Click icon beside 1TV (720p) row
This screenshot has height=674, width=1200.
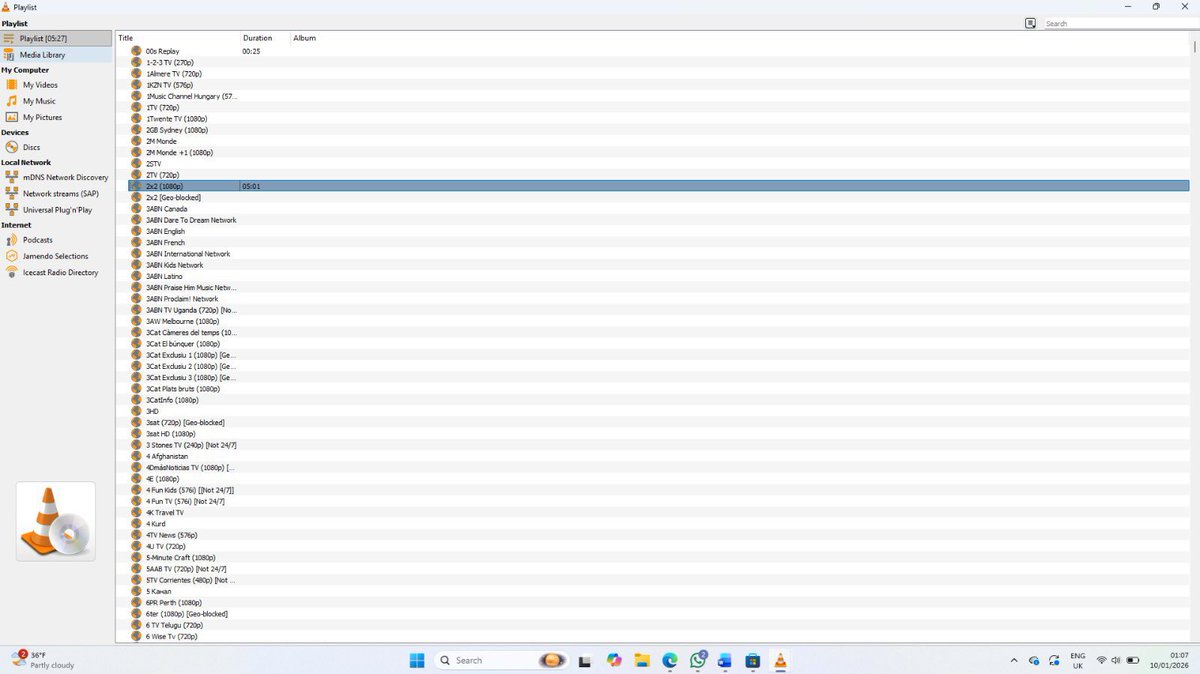click(137, 107)
